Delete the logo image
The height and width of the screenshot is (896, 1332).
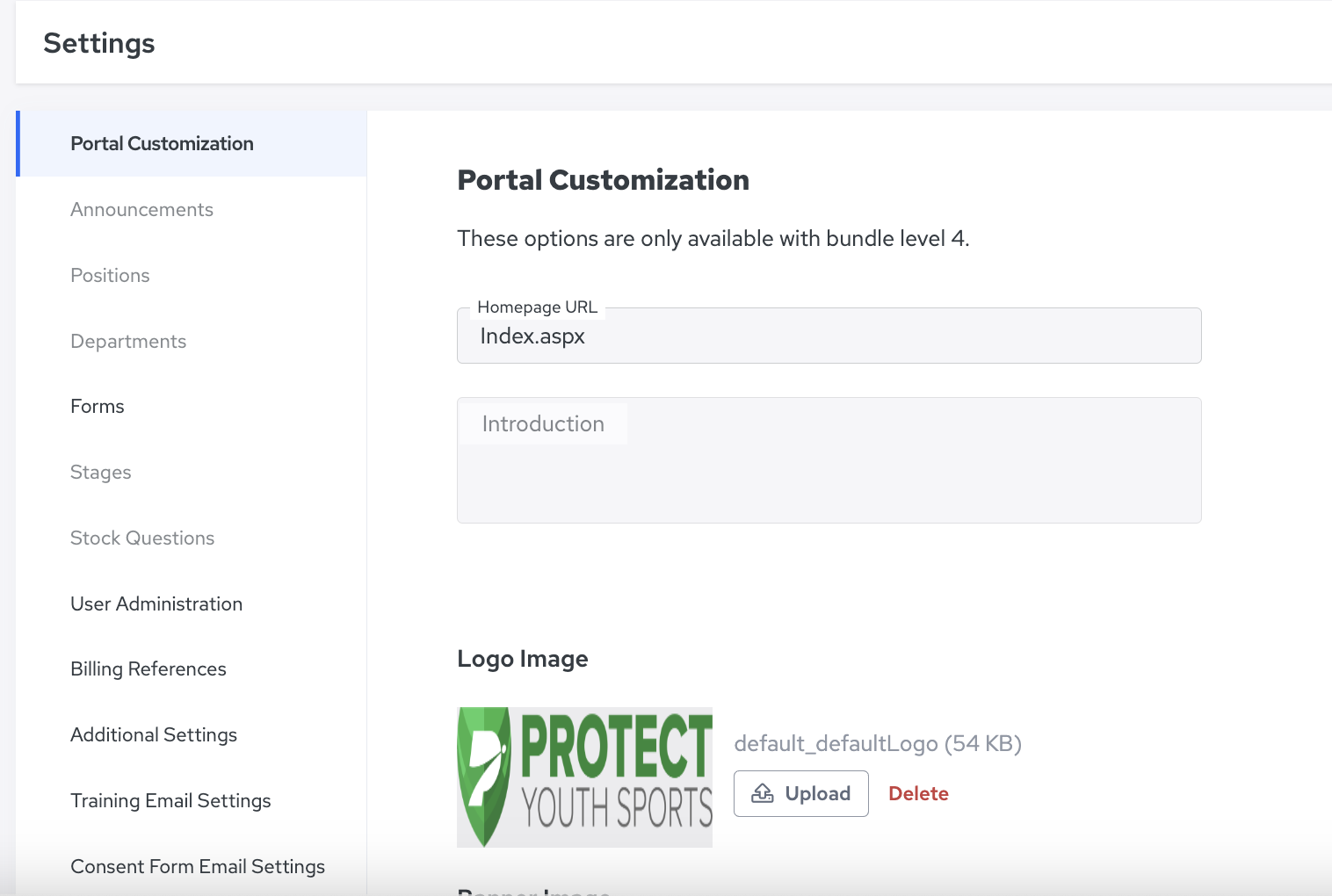918,793
